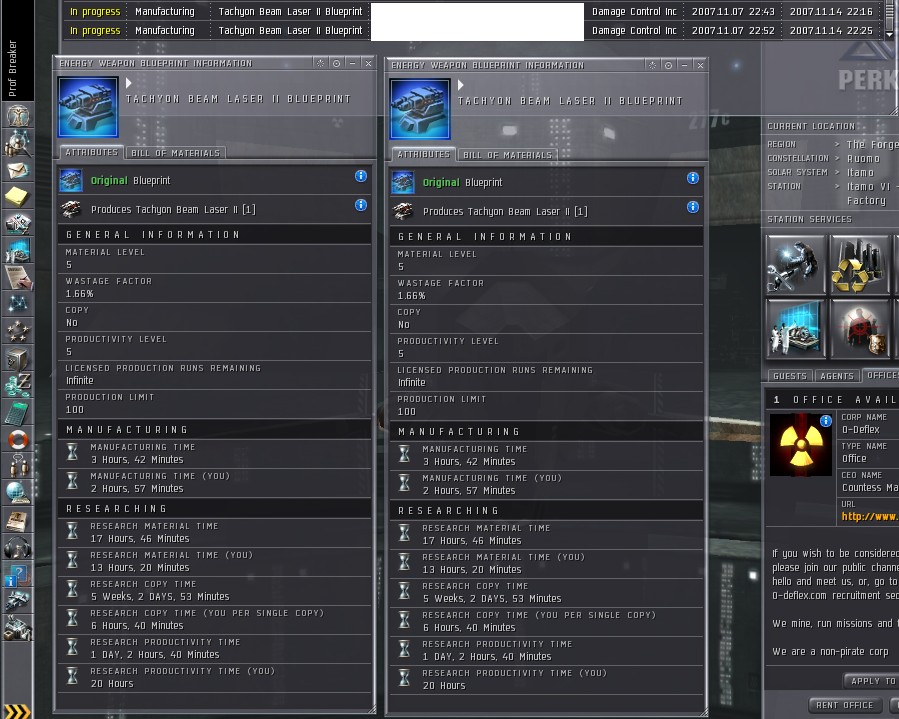Image resolution: width=899 pixels, height=719 pixels.
Task: Open the Items Hangar icon
Action: click(18, 628)
